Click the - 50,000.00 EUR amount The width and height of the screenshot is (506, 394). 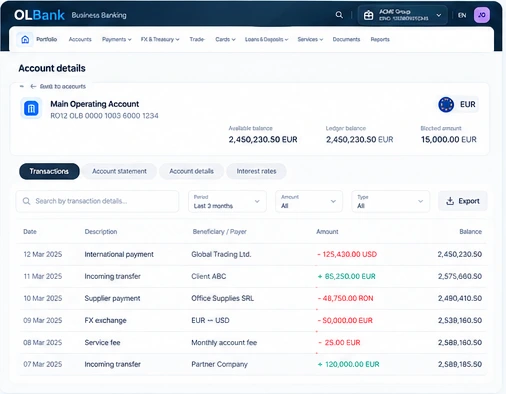(x=345, y=320)
